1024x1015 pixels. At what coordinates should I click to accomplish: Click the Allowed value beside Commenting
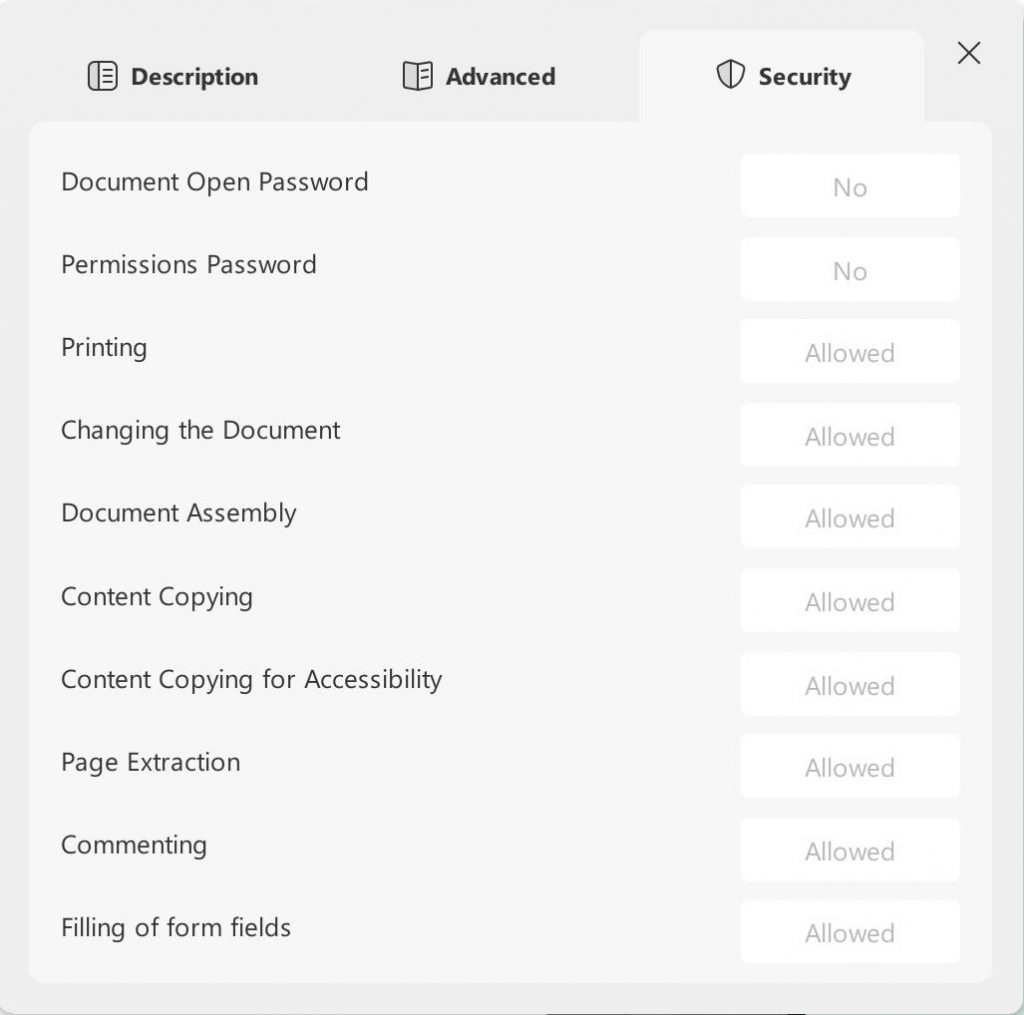[850, 850]
